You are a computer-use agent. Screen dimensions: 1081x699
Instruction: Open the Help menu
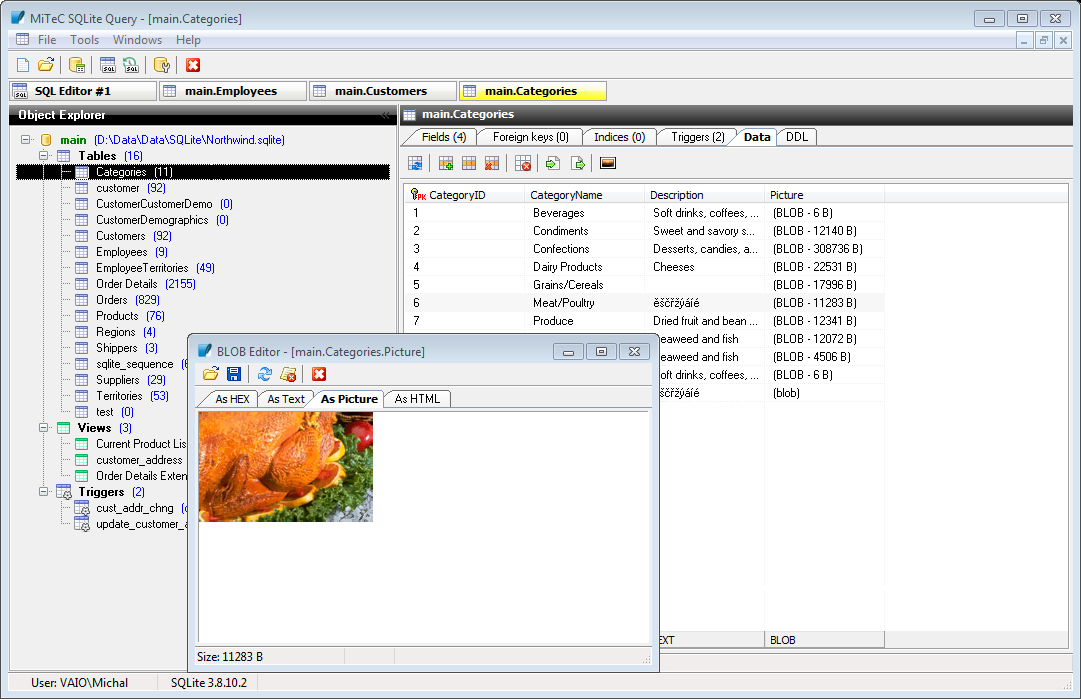(188, 40)
